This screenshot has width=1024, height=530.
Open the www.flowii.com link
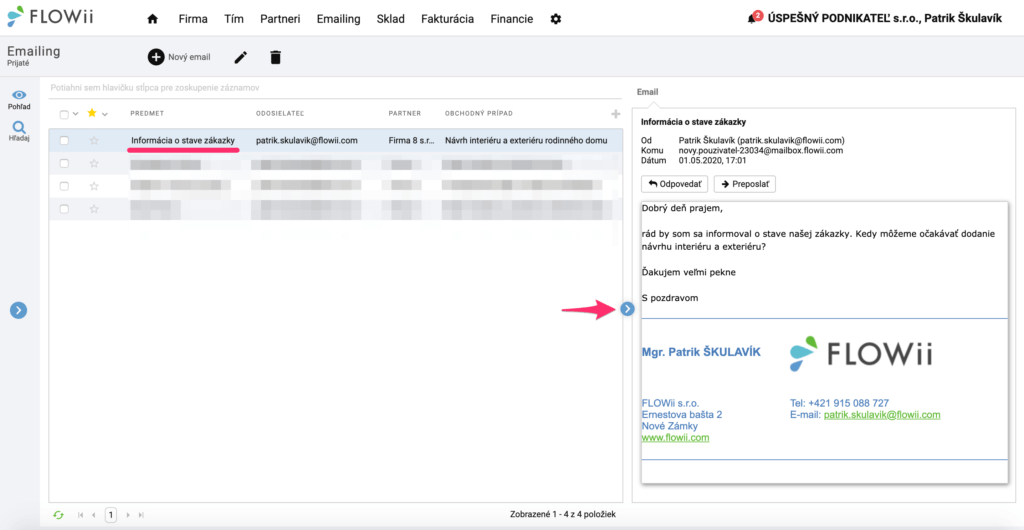click(x=675, y=437)
